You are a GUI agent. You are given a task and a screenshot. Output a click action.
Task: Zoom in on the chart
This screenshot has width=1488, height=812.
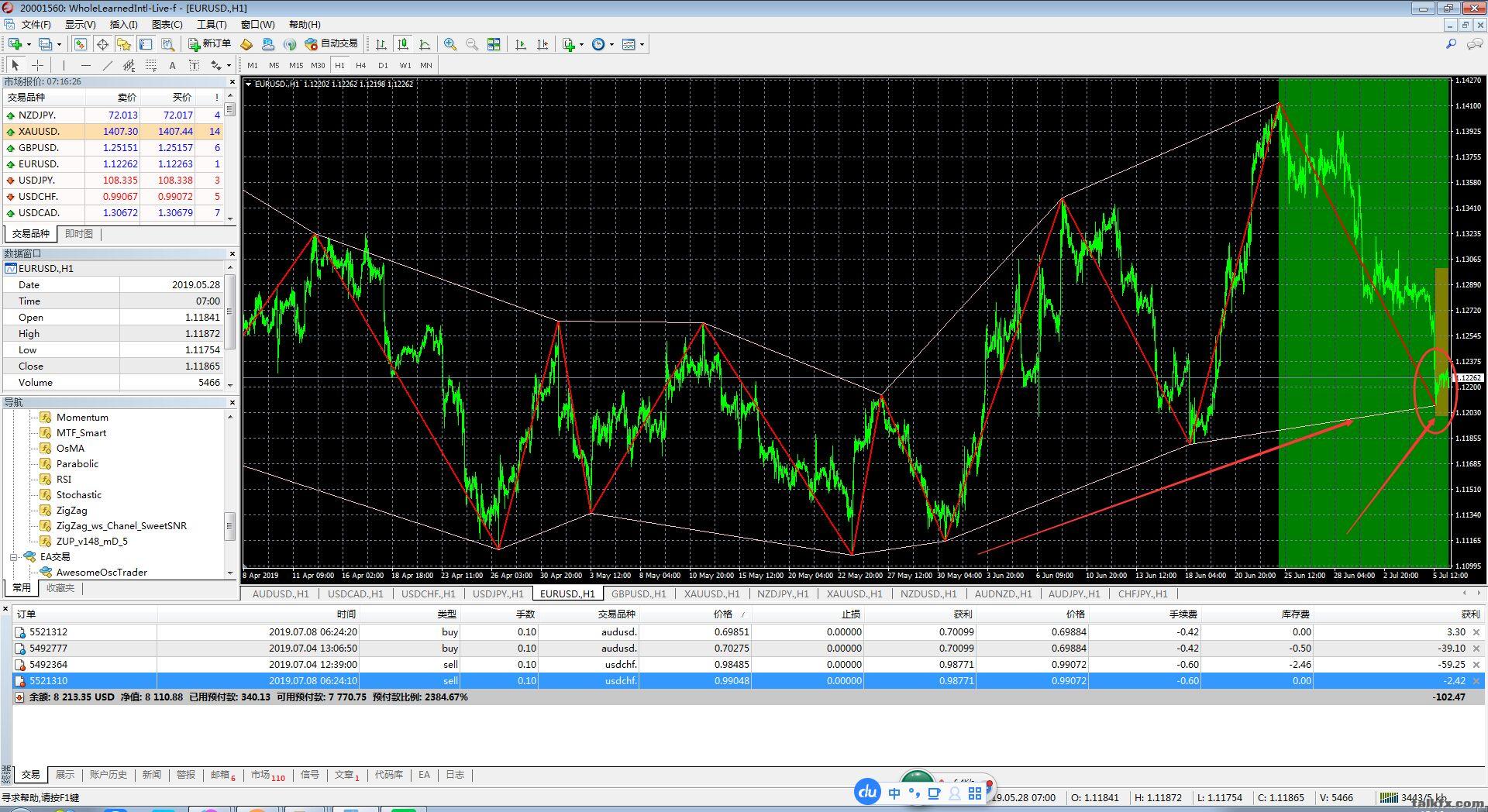450,44
